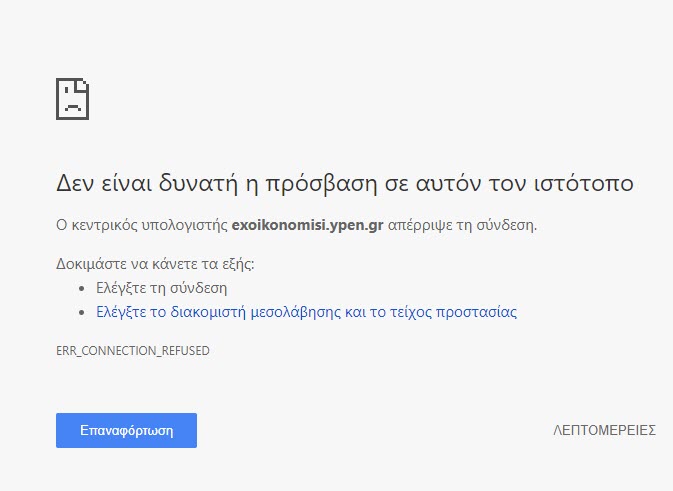Viewport: 673px width, 491px height.
Task: Click the Δοκιμάστε να κάνετε τα εξής text
Action: point(155,264)
